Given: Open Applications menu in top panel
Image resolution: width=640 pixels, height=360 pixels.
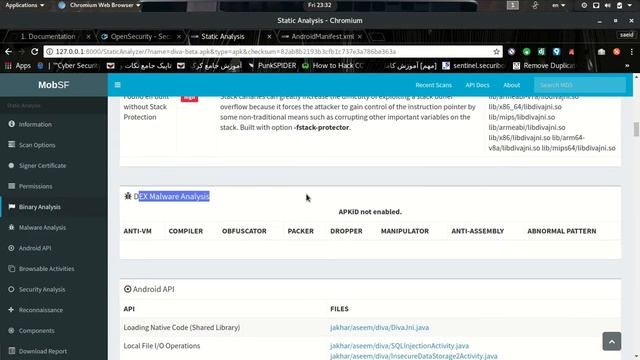Looking at the screenshot, I should coord(24,5).
